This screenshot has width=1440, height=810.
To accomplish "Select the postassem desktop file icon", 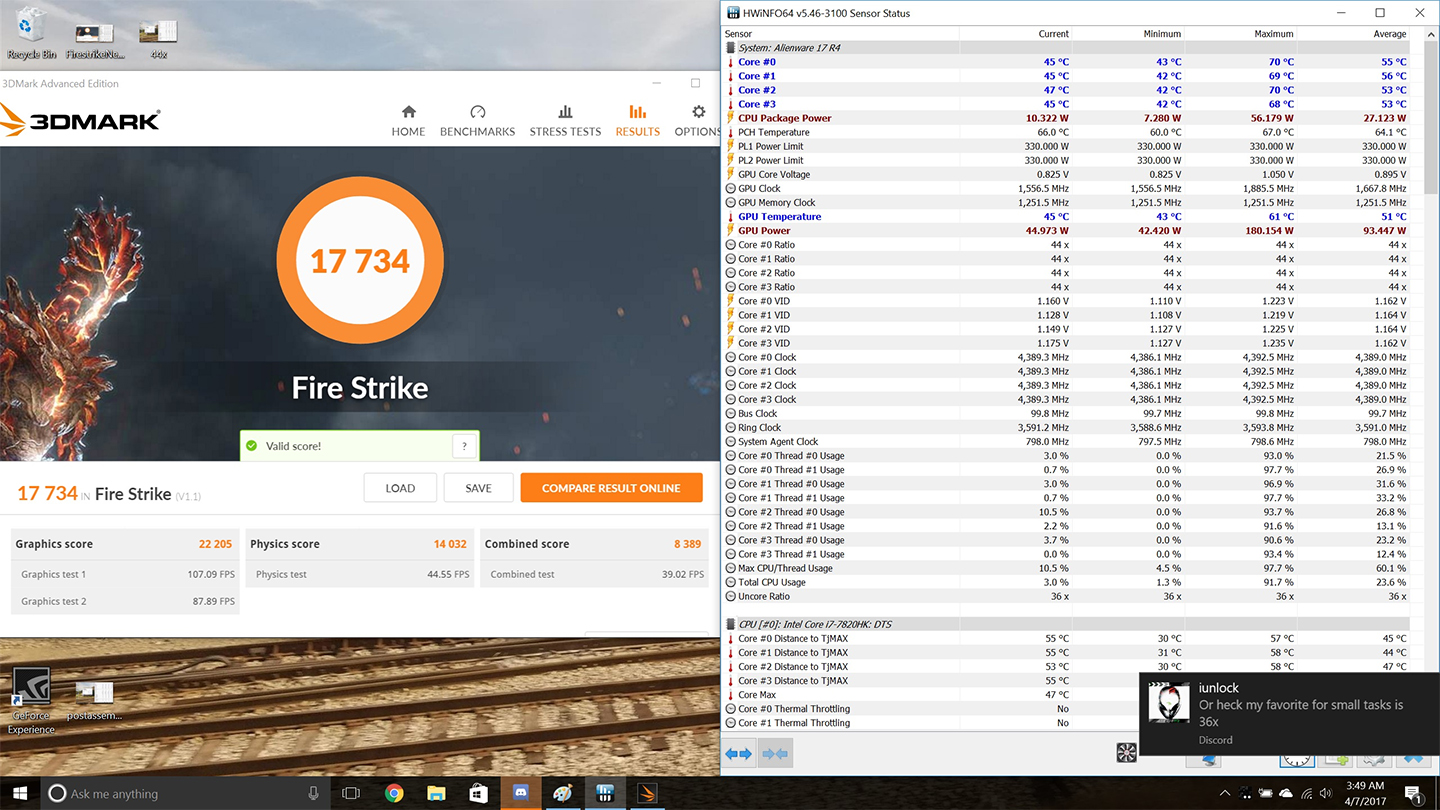I will point(94,702).
